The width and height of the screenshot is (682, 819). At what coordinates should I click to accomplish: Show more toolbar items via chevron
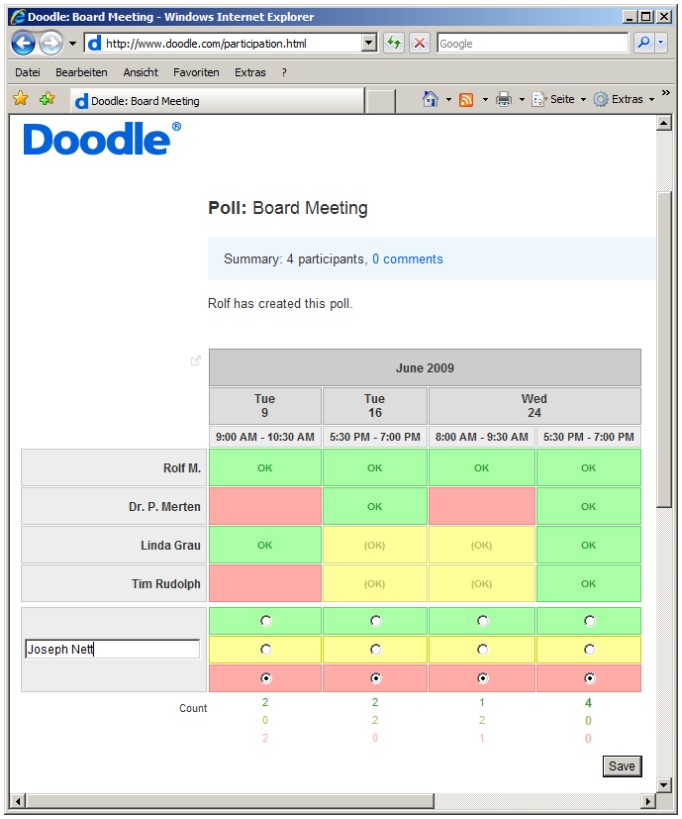(x=666, y=92)
